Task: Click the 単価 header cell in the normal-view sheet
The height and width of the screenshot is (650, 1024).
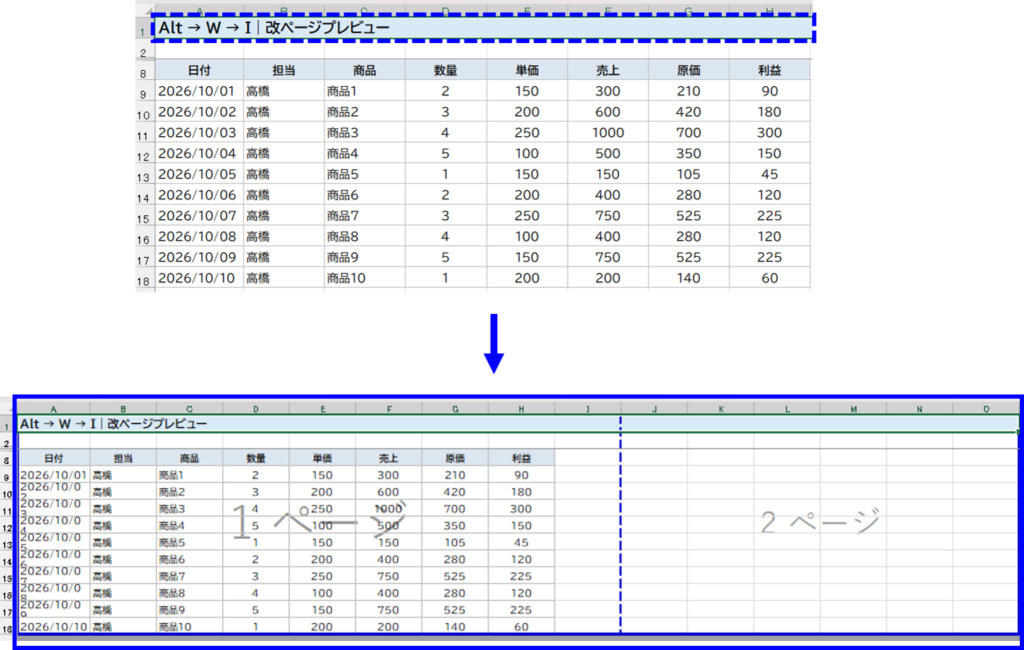Action: [x=526, y=71]
